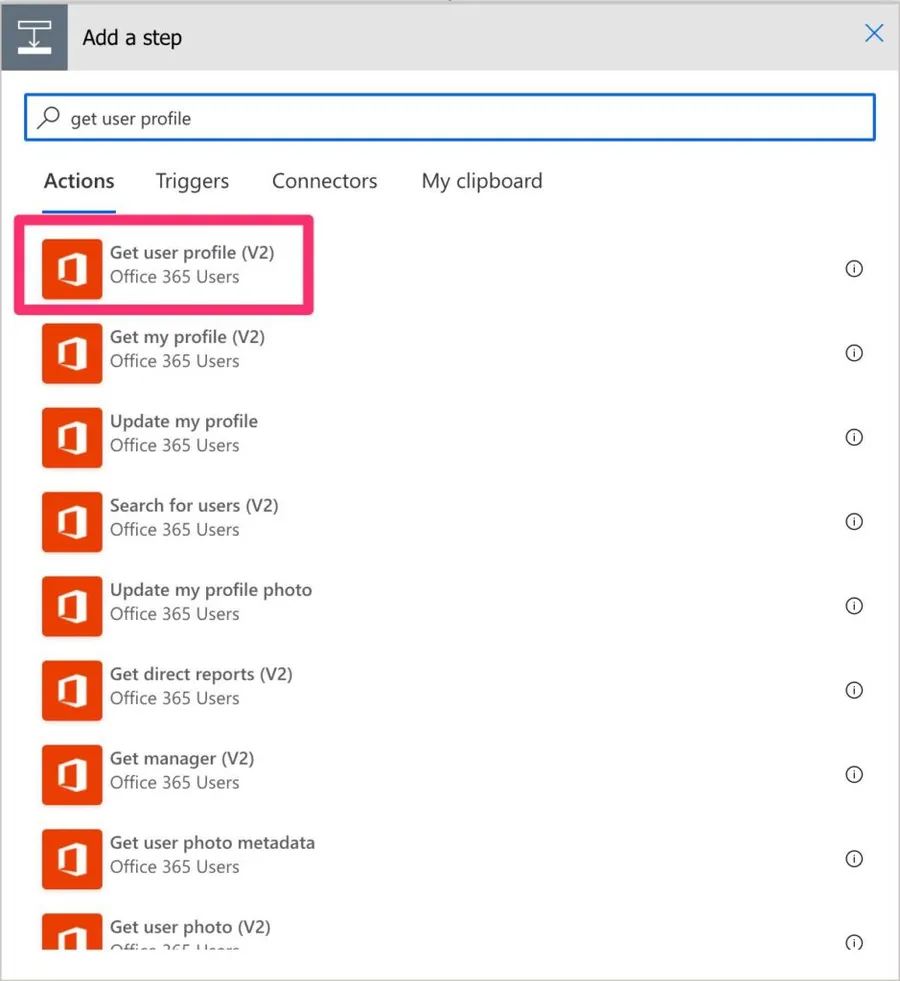Select the Actions tab
The image size is (900, 981).
pos(79,181)
